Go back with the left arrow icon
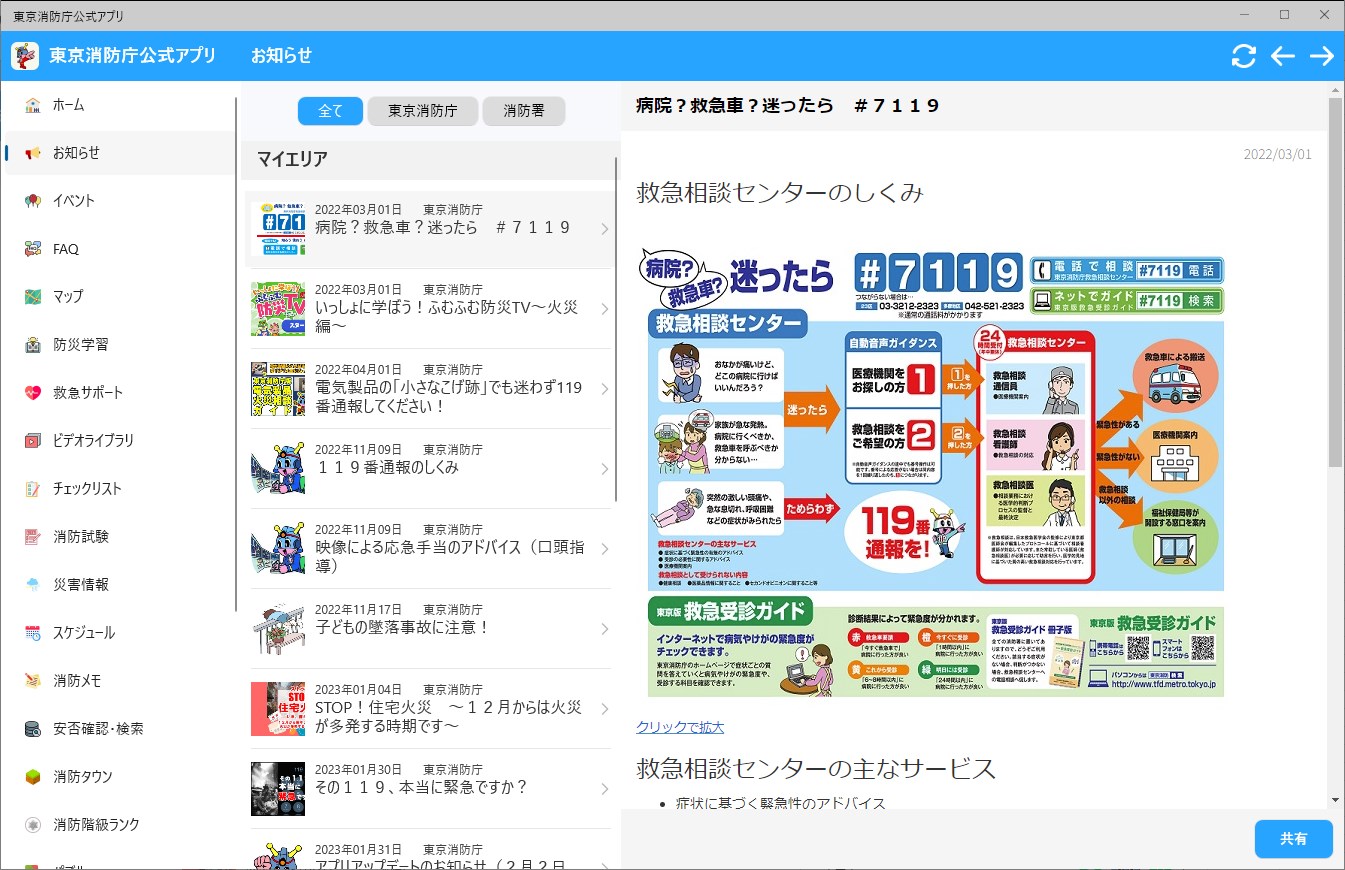This screenshot has width=1345, height=870. click(1282, 56)
